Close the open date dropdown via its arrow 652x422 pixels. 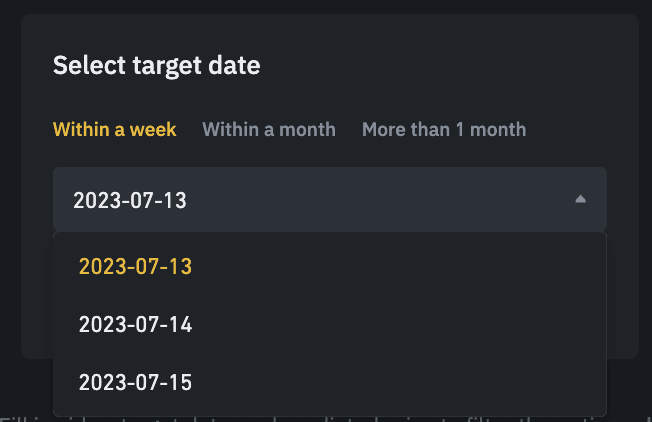pyautogui.click(x=580, y=200)
